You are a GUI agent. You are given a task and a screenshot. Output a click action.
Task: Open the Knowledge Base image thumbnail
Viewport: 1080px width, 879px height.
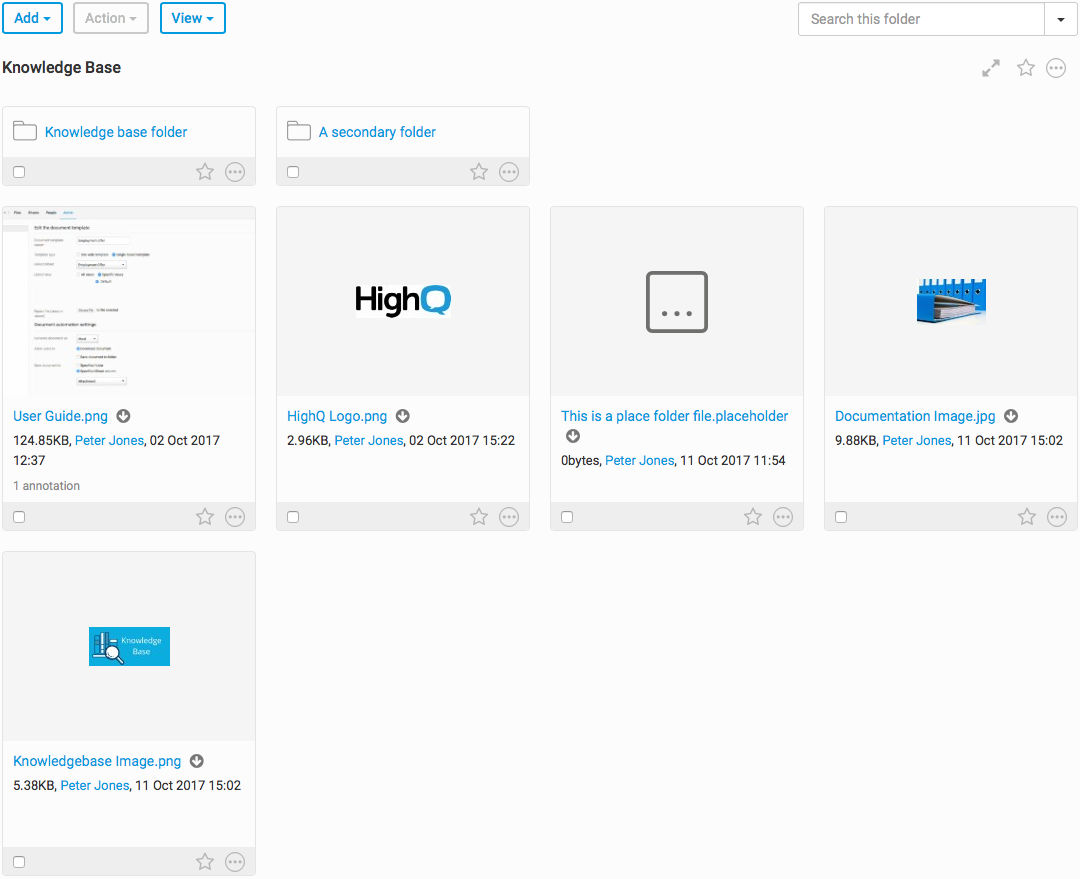129,646
